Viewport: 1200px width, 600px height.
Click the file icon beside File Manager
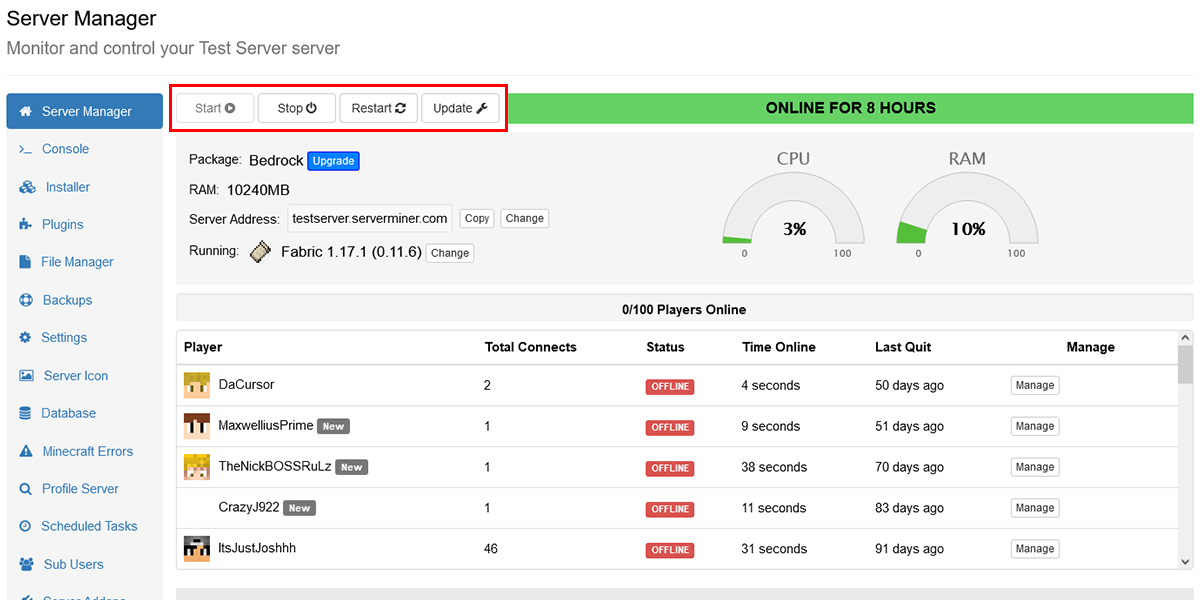(25, 262)
